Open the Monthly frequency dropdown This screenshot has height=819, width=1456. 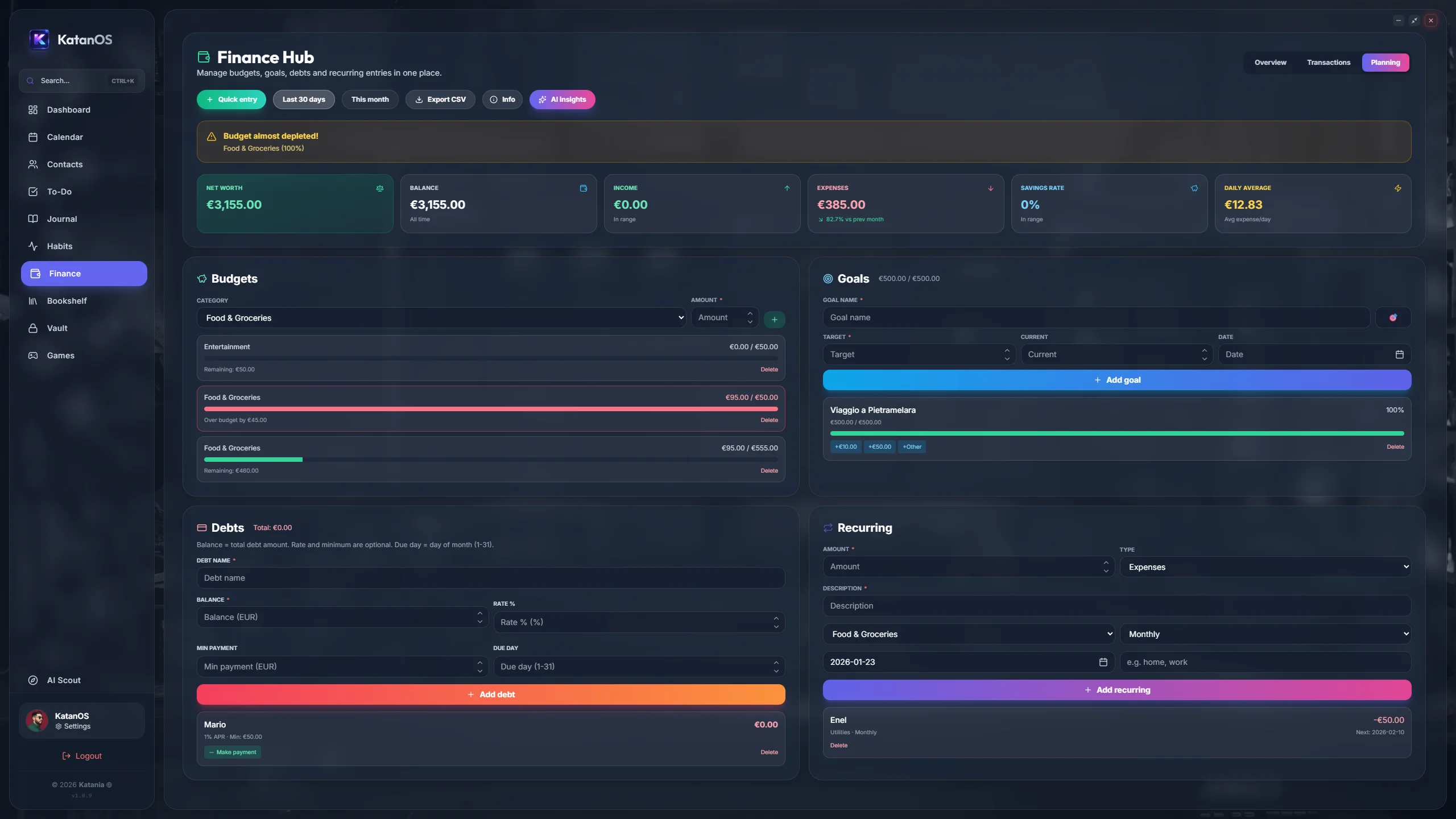[1265, 634]
